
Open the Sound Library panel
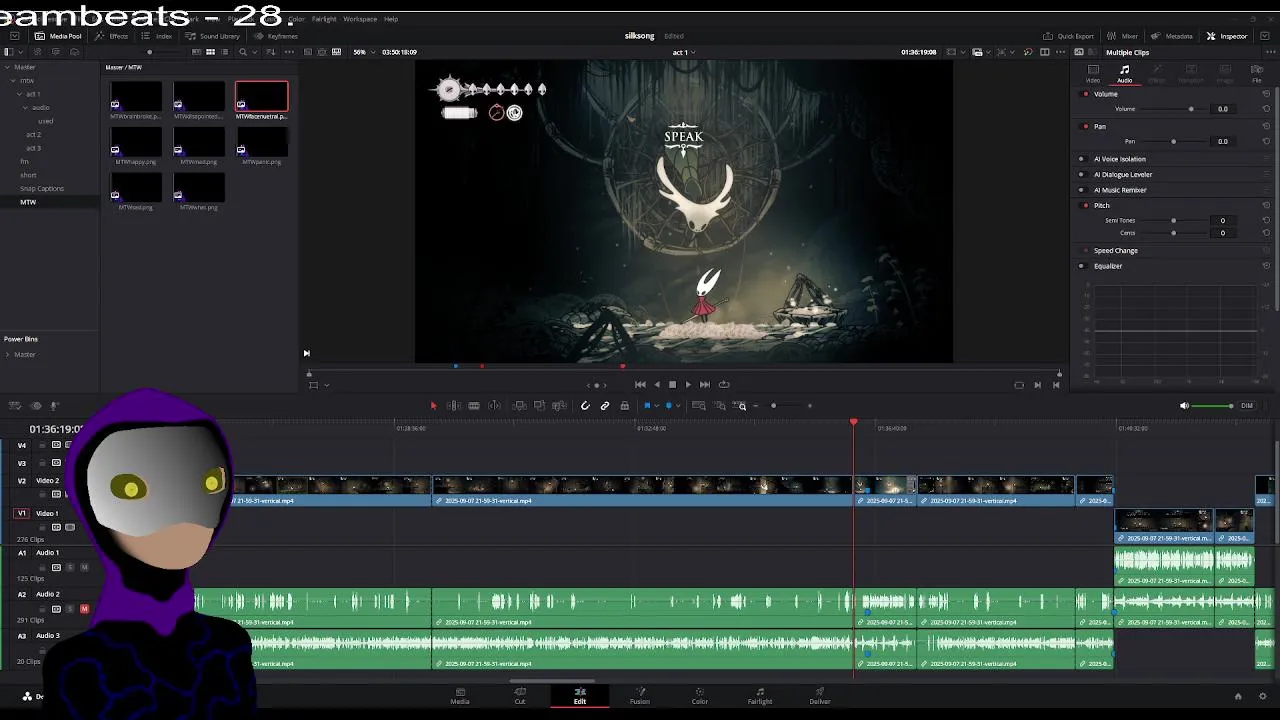click(x=213, y=36)
